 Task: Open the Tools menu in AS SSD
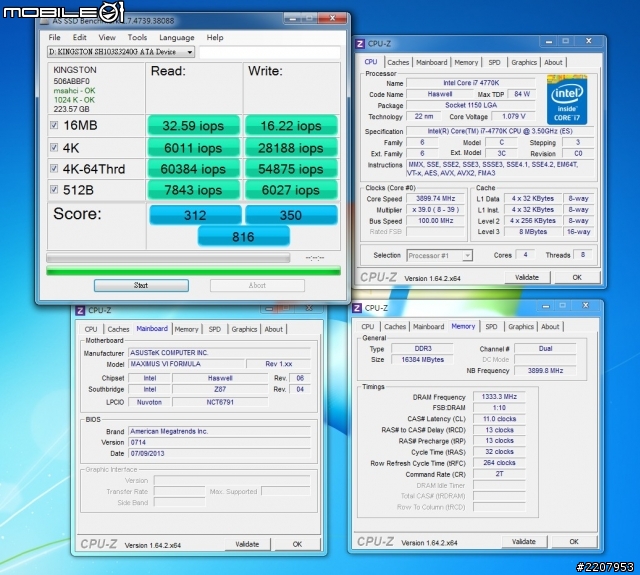[137, 38]
